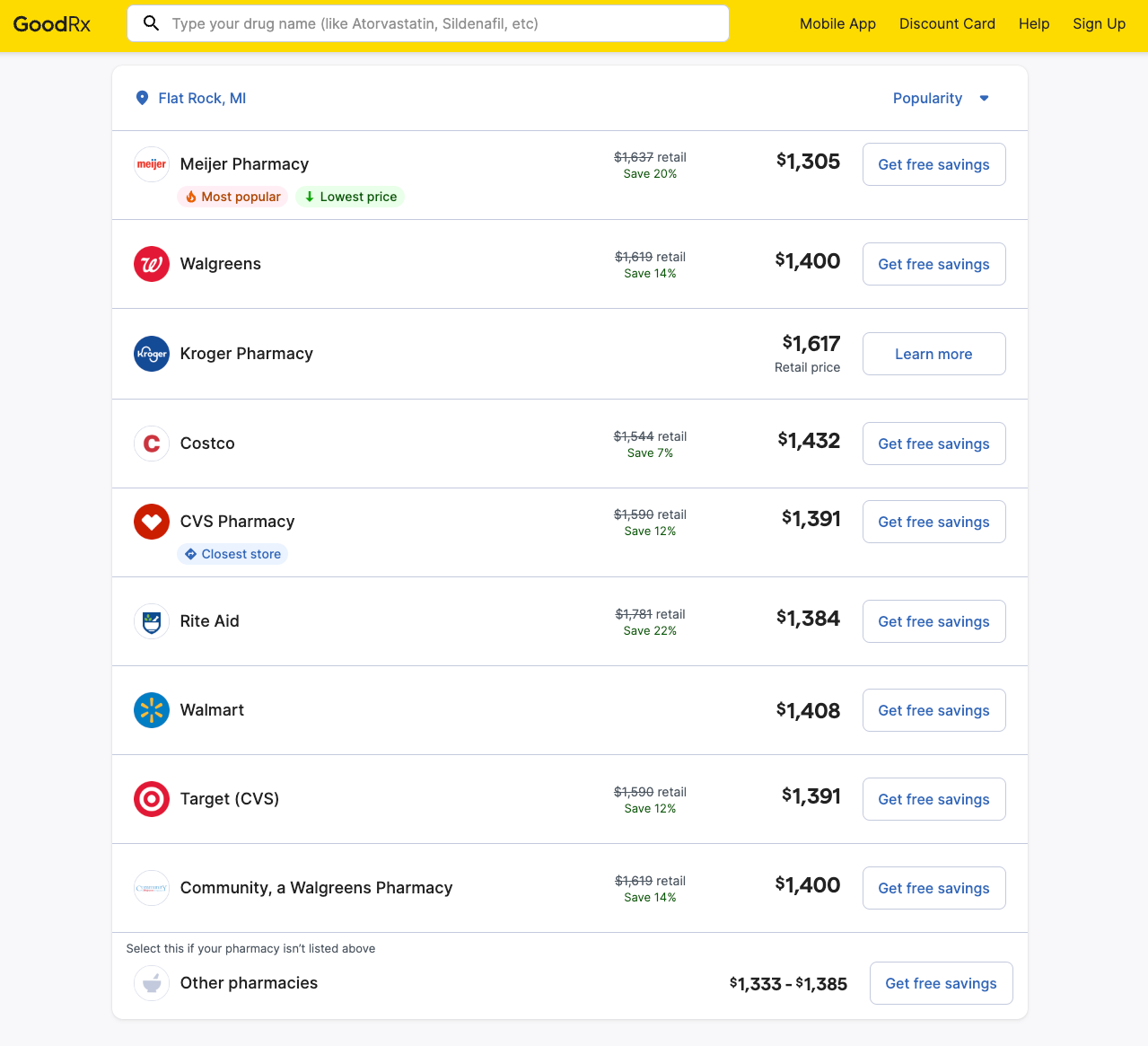Click the Other pharmacies mortar icon

(152, 983)
